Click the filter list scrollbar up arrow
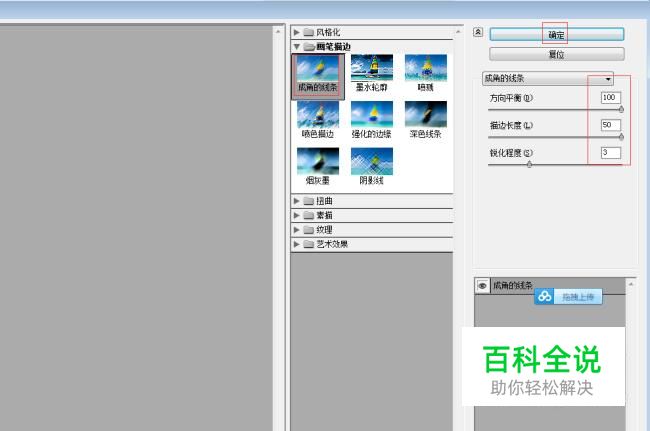Image resolution: width=650 pixels, height=431 pixels. pos(458,31)
